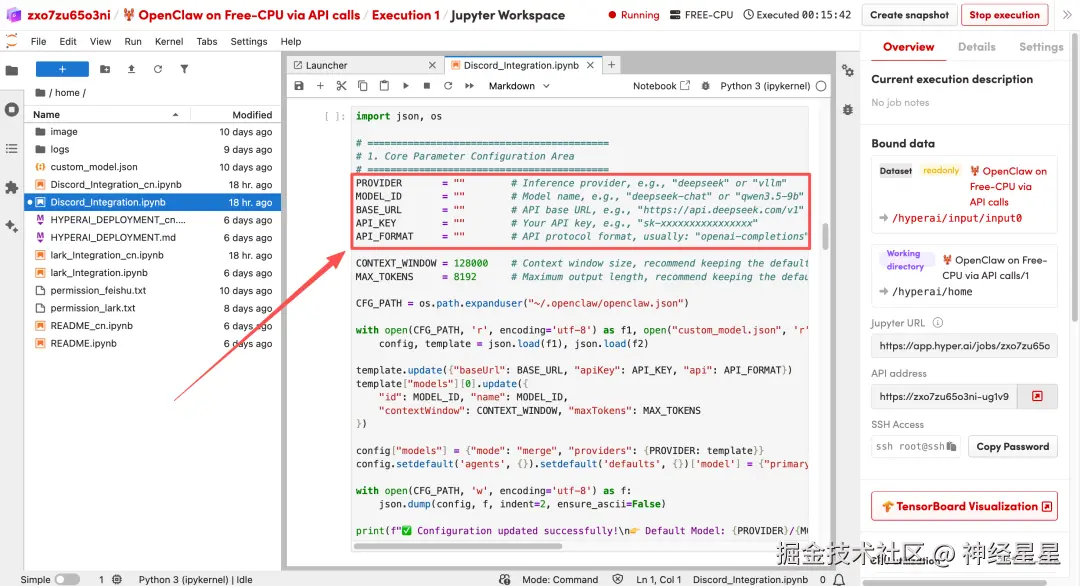1080x586 pixels.
Task: Open property inspector gears icon right sidebar
Action: (x=848, y=71)
